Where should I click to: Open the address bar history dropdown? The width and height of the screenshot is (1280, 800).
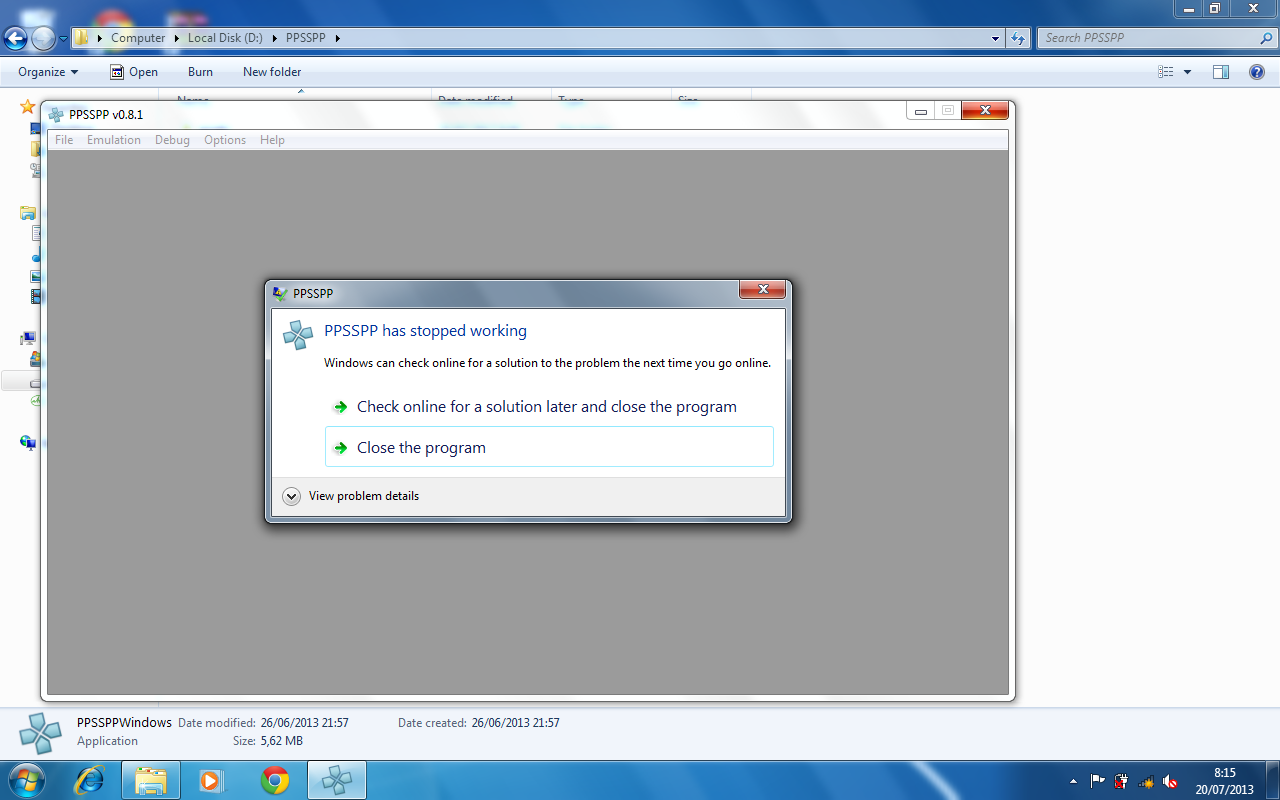coord(995,39)
